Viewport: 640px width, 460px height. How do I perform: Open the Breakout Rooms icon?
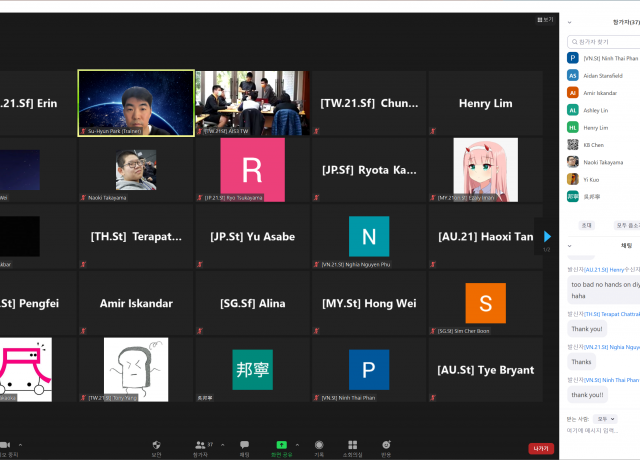tap(351, 445)
